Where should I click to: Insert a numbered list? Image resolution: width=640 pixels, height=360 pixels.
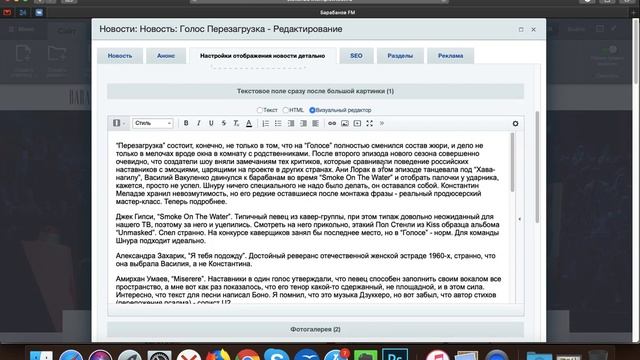coord(265,123)
